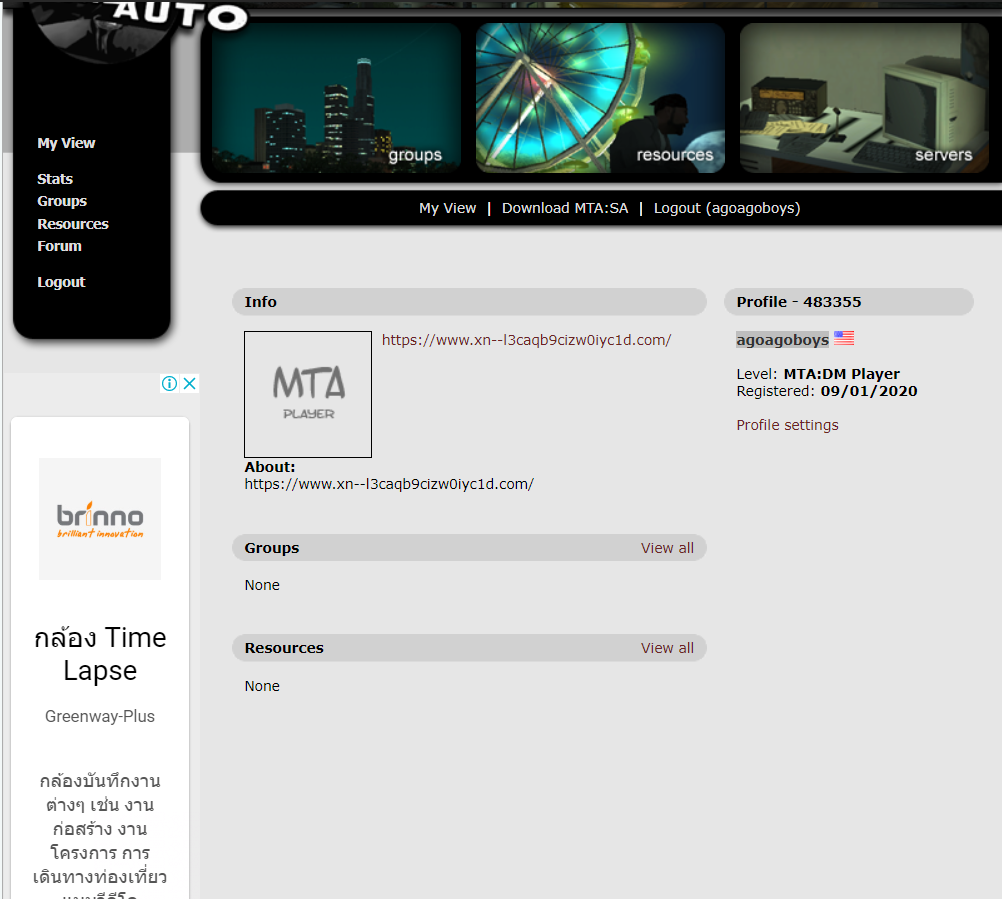
Task: Click the About URL text
Action: (389, 484)
